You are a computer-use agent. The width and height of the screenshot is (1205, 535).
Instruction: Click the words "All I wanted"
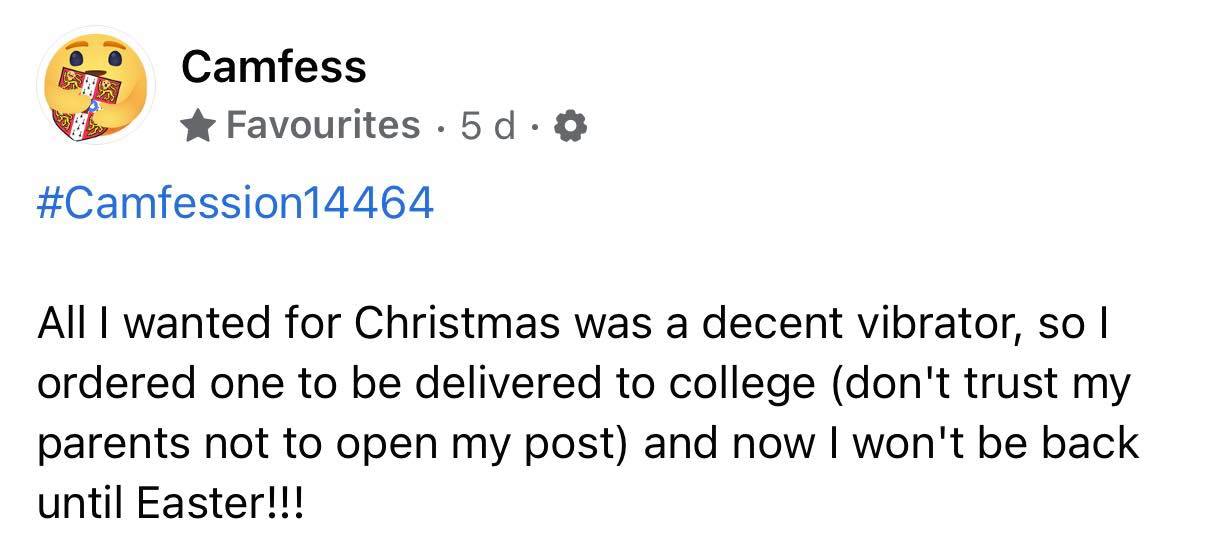pos(139,324)
